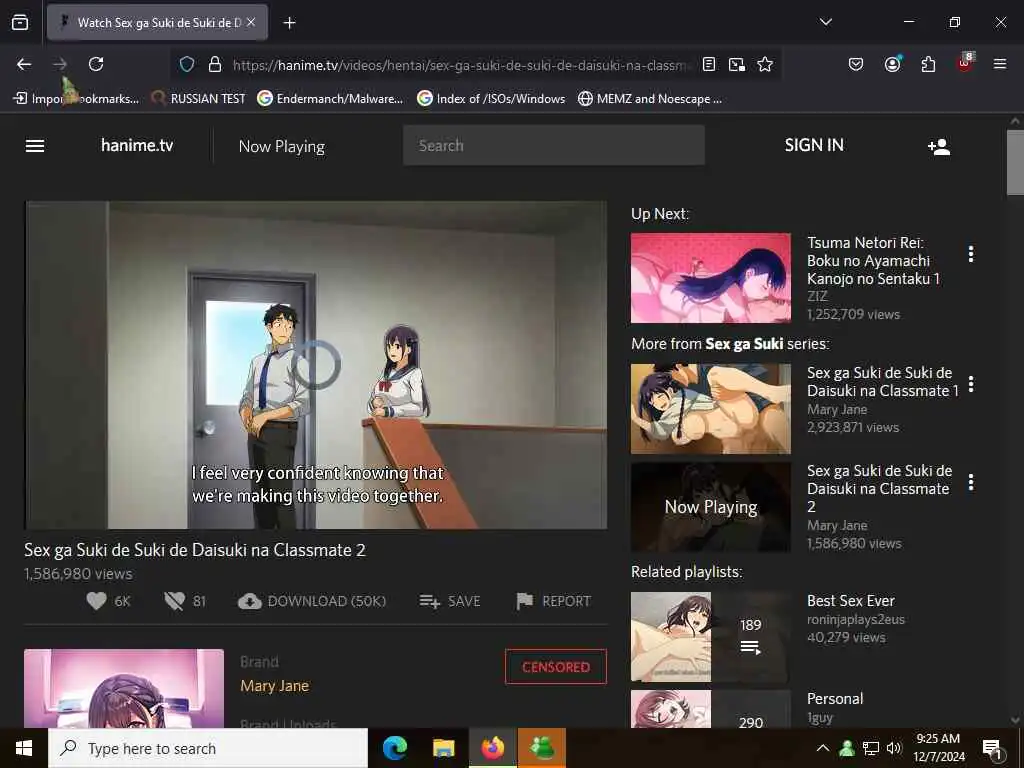Click DOWNLOAD (50K) button

pyautogui.click(x=312, y=601)
